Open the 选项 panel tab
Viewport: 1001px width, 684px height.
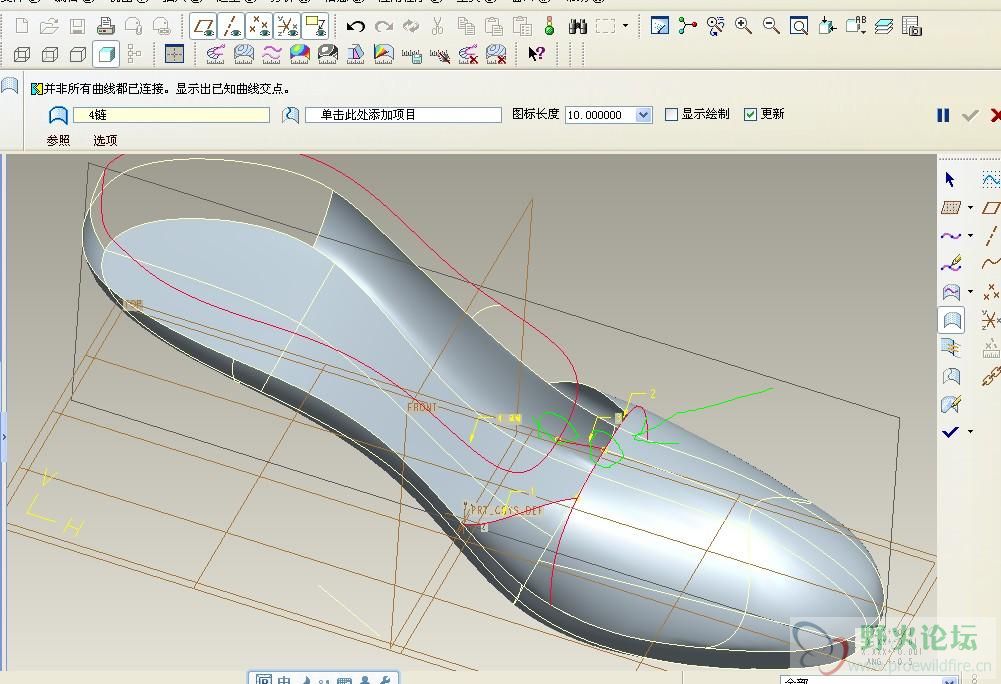105,140
